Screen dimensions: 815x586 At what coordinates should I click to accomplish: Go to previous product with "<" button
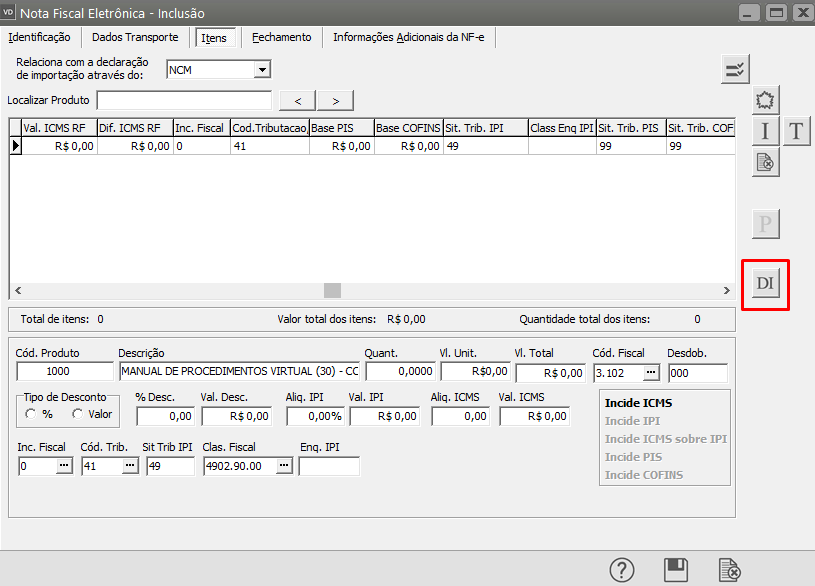pyautogui.click(x=297, y=100)
